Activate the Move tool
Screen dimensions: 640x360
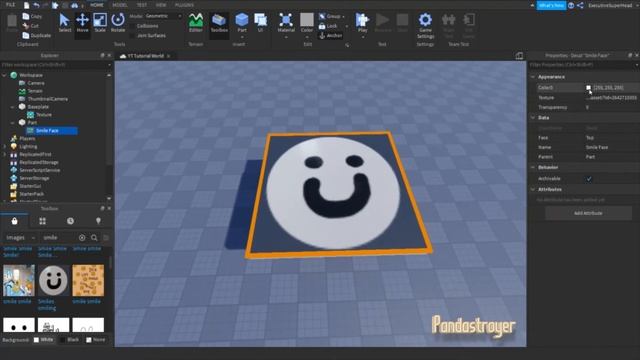[82, 23]
